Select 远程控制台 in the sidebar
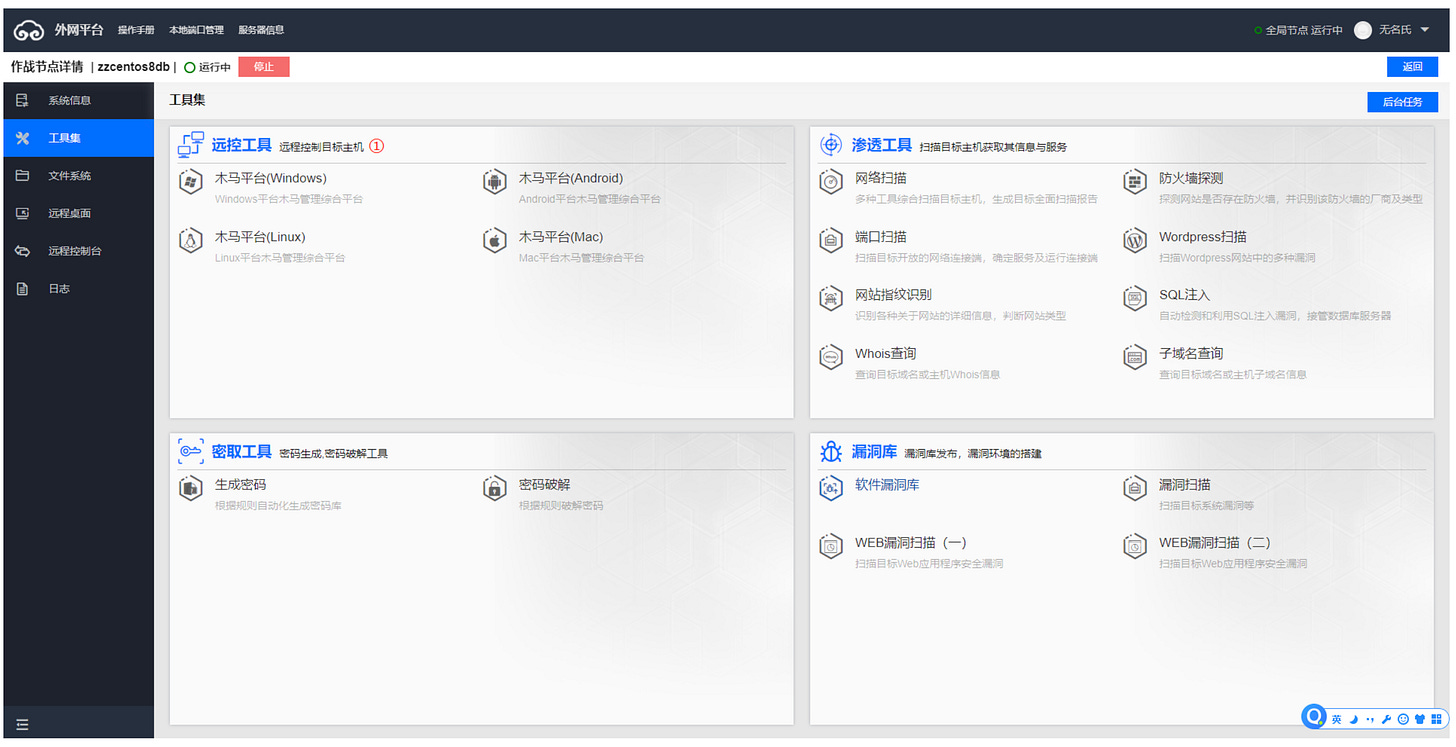 [x=78, y=251]
